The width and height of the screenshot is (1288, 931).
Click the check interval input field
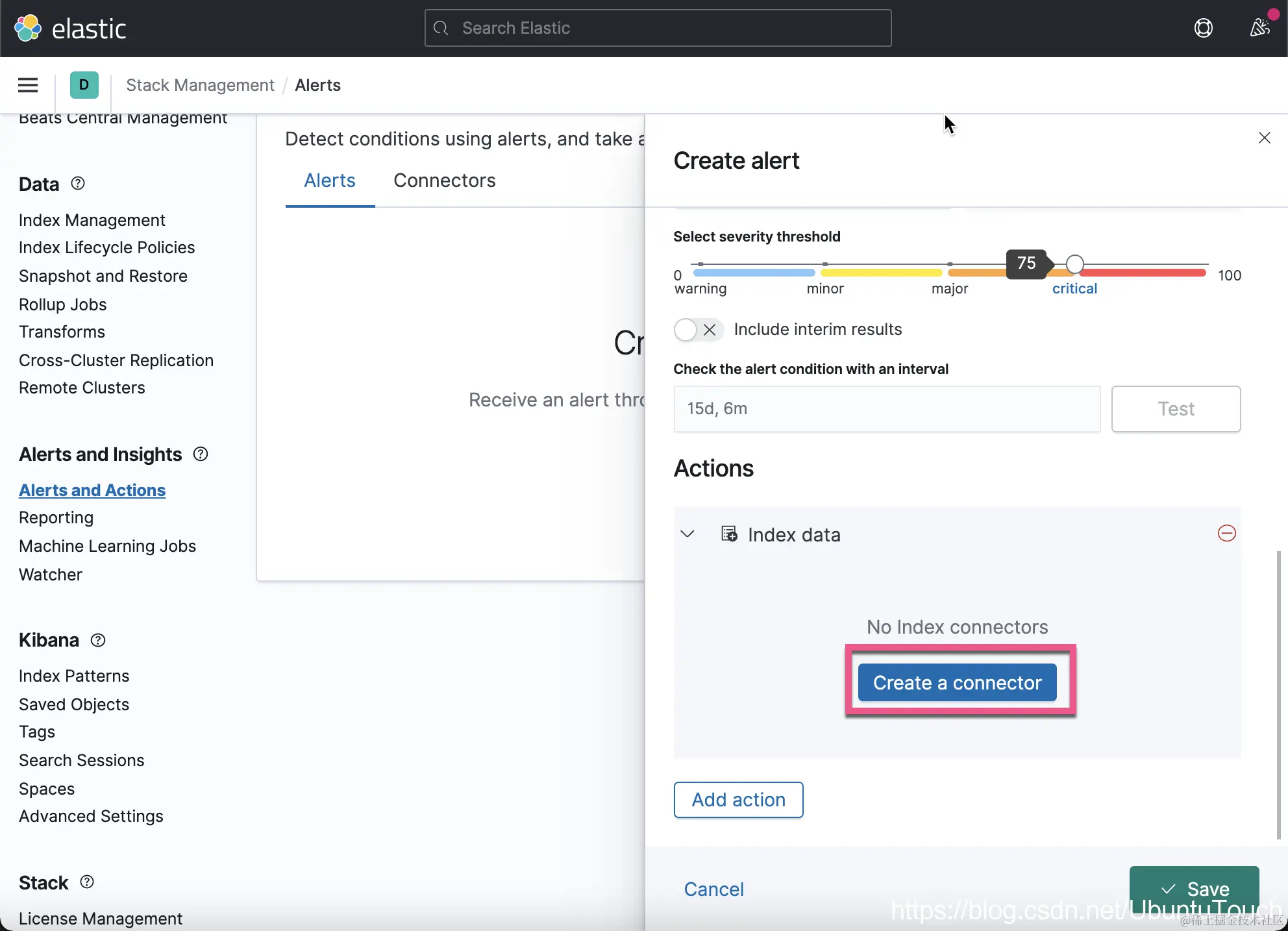[887, 409]
